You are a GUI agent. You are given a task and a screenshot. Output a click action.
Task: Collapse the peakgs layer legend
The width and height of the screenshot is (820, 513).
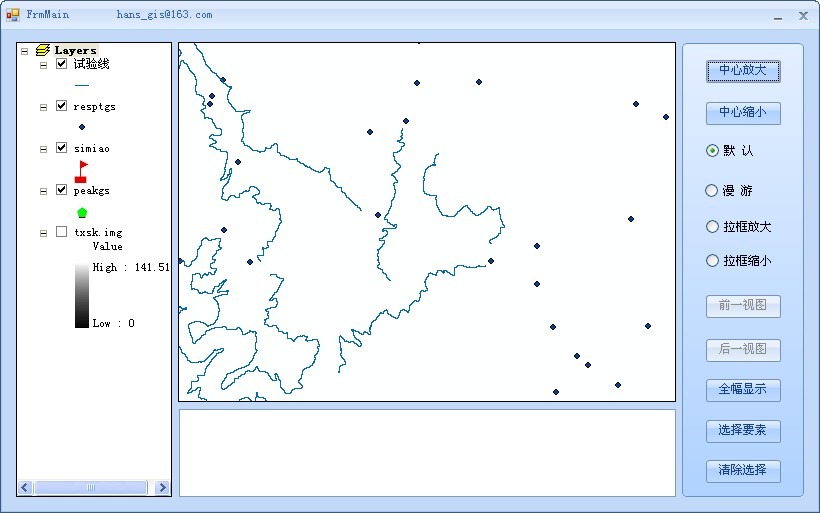(43, 191)
